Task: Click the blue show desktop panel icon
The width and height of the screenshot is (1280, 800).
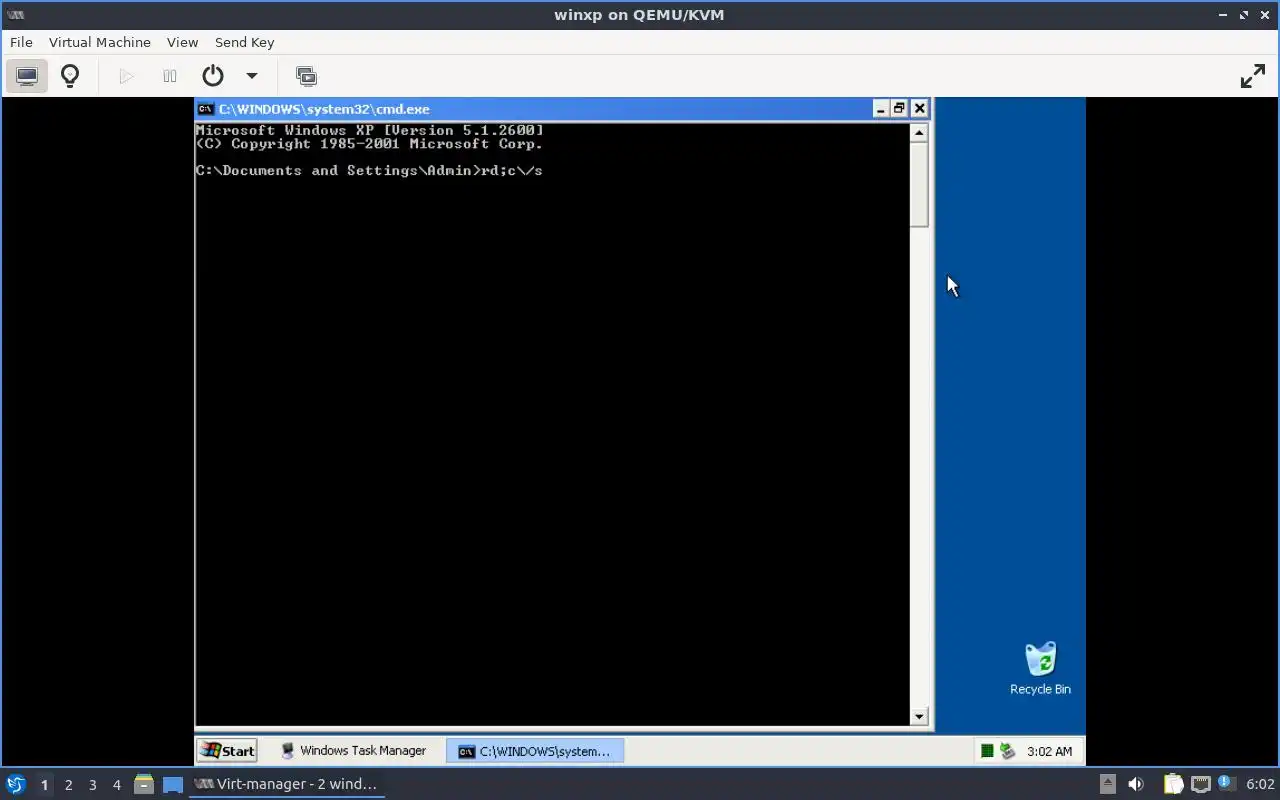Action: coord(173,785)
